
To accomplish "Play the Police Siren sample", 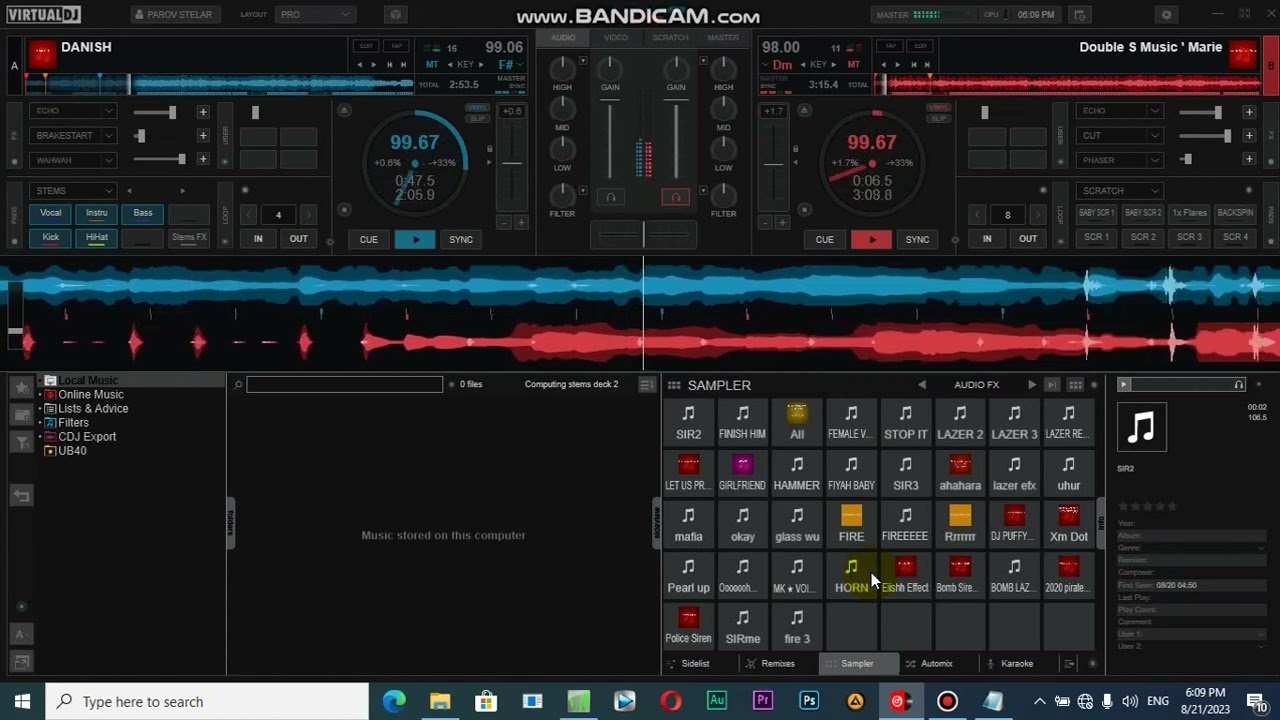I will tap(688, 626).
